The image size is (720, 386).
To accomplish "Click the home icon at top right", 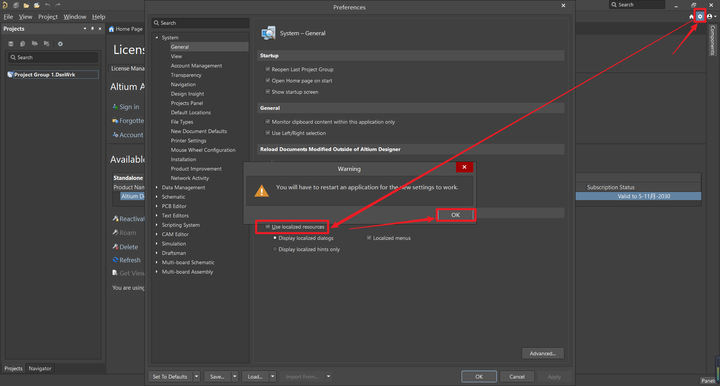I will pyautogui.click(x=691, y=17).
